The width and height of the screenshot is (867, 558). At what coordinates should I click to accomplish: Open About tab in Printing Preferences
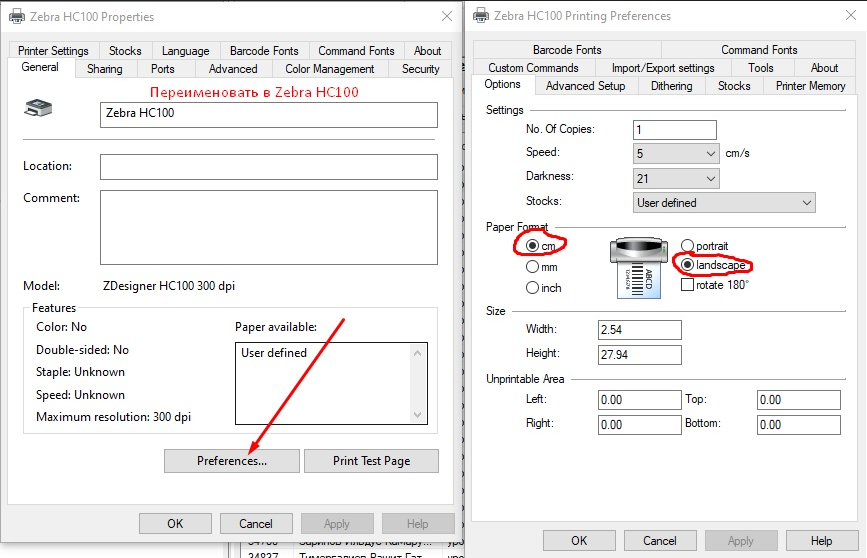(x=824, y=67)
